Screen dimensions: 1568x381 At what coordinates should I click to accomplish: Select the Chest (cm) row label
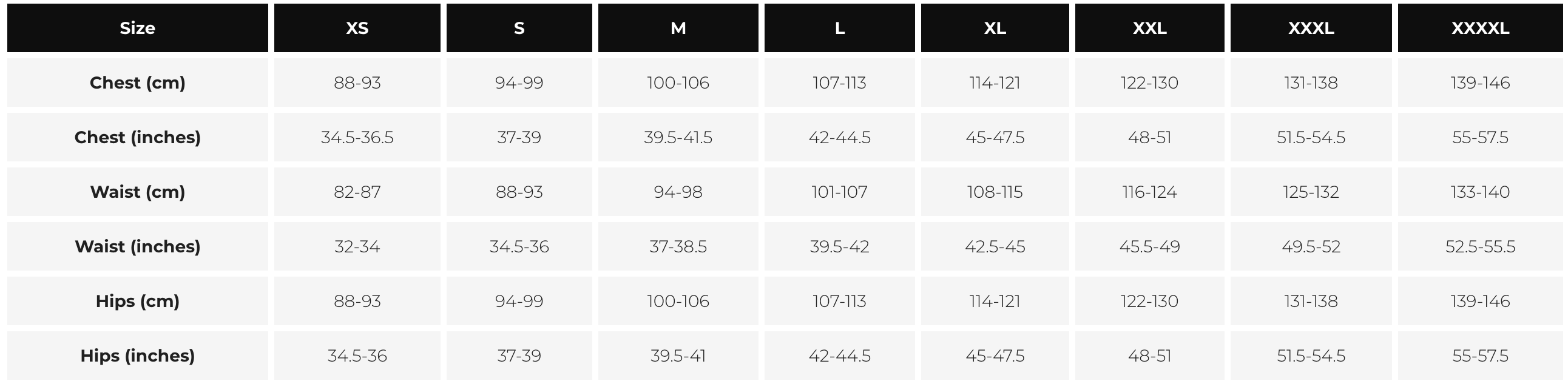tap(137, 83)
